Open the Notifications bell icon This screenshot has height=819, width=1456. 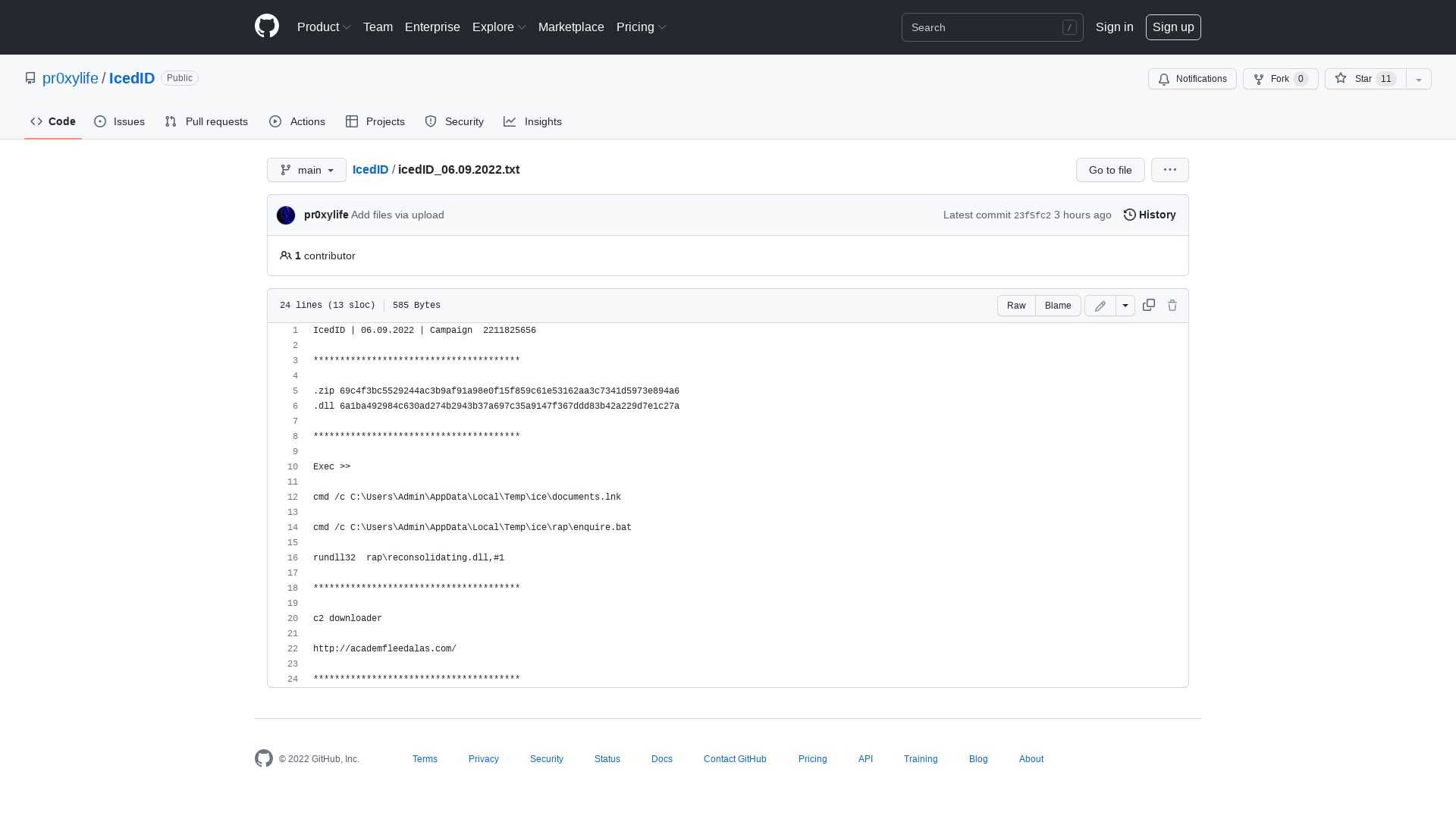(x=1163, y=79)
